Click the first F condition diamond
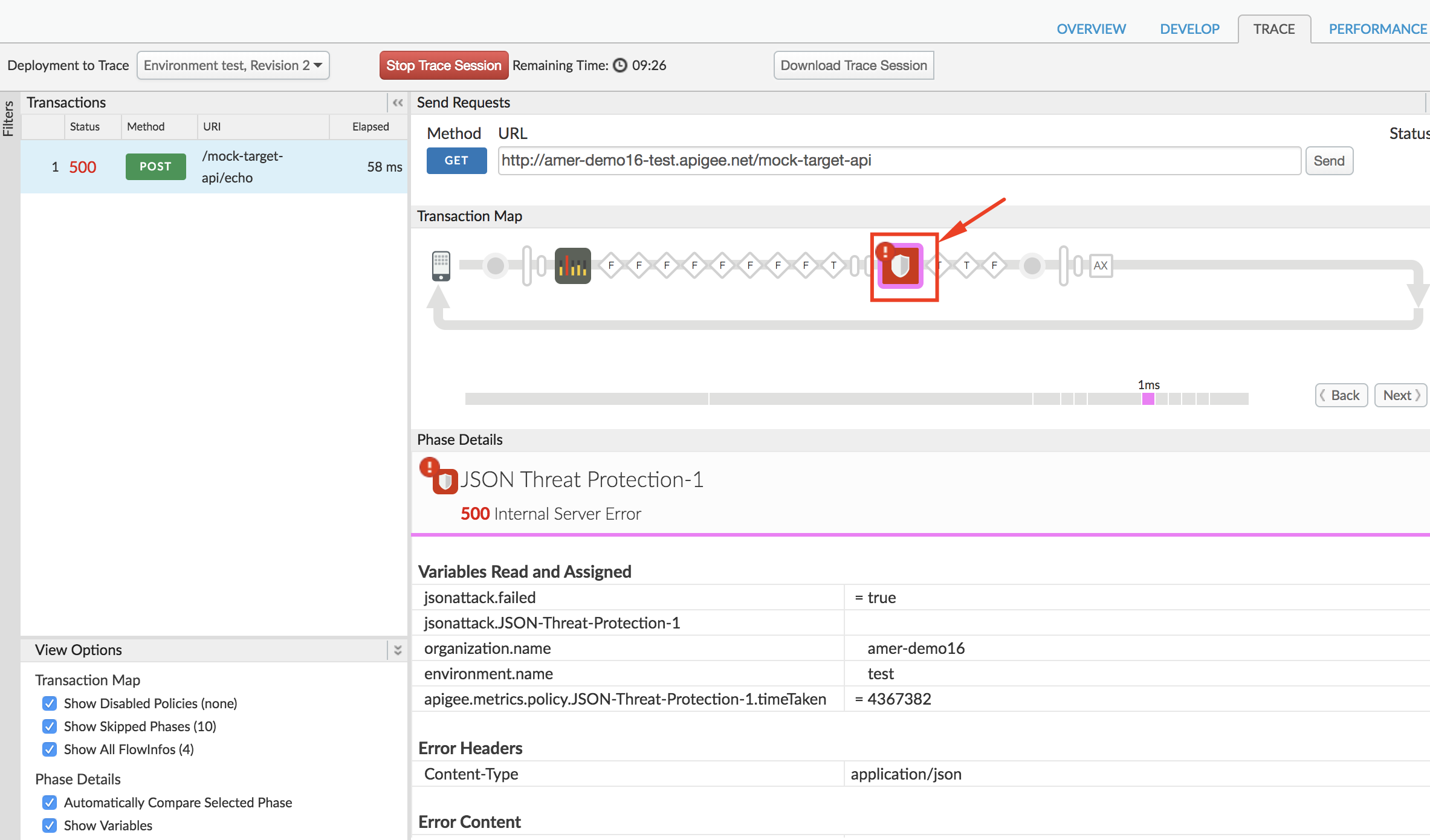This screenshot has width=1430, height=840. click(611, 266)
